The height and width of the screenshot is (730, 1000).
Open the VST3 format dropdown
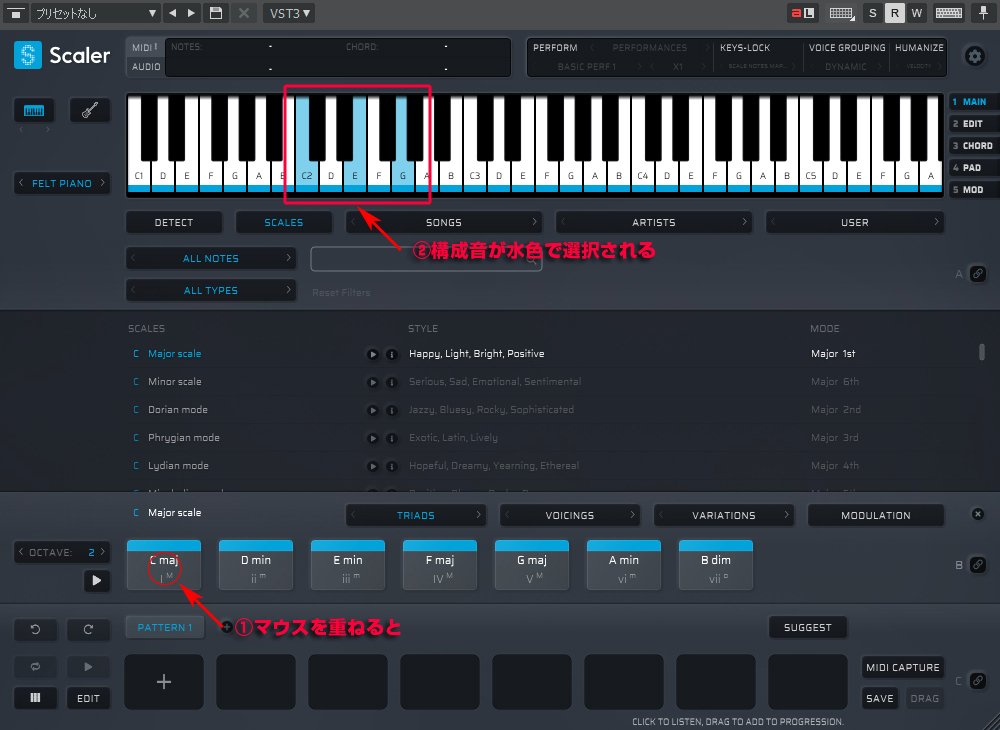point(289,13)
